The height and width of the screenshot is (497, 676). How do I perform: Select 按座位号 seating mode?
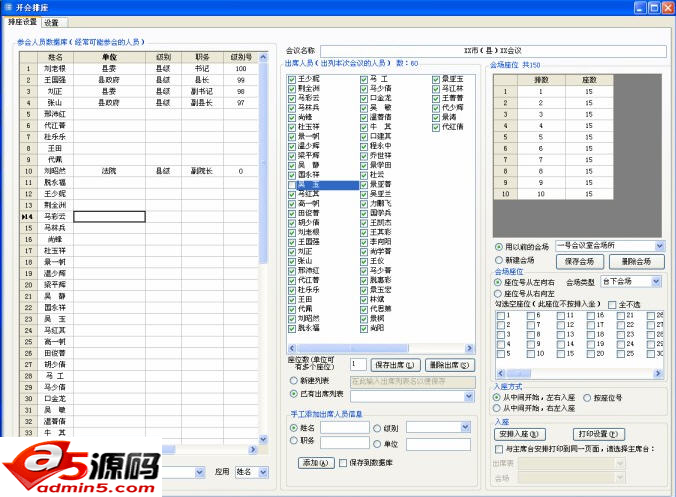click(x=587, y=398)
